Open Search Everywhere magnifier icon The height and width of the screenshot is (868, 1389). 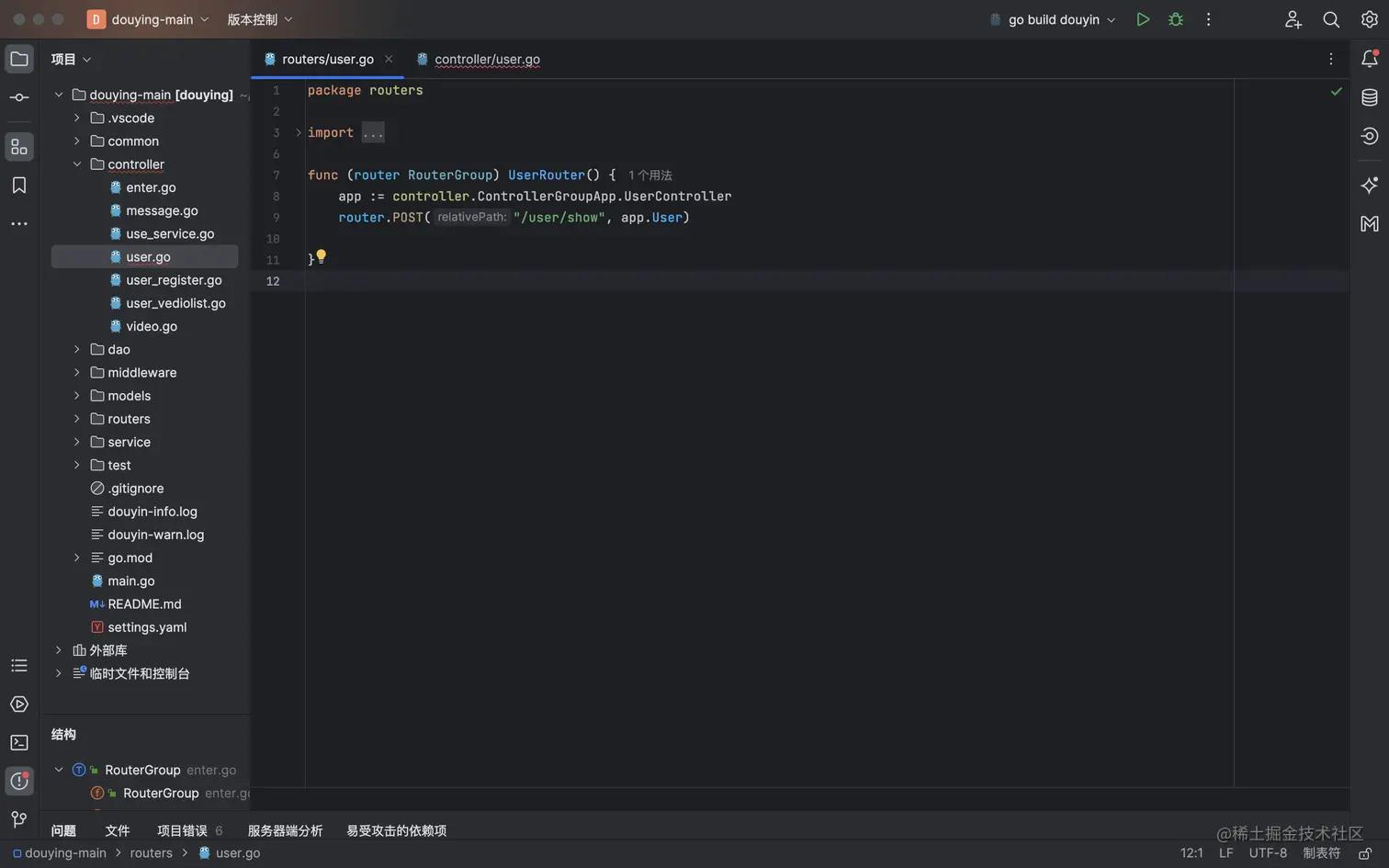coord(1331,19)
